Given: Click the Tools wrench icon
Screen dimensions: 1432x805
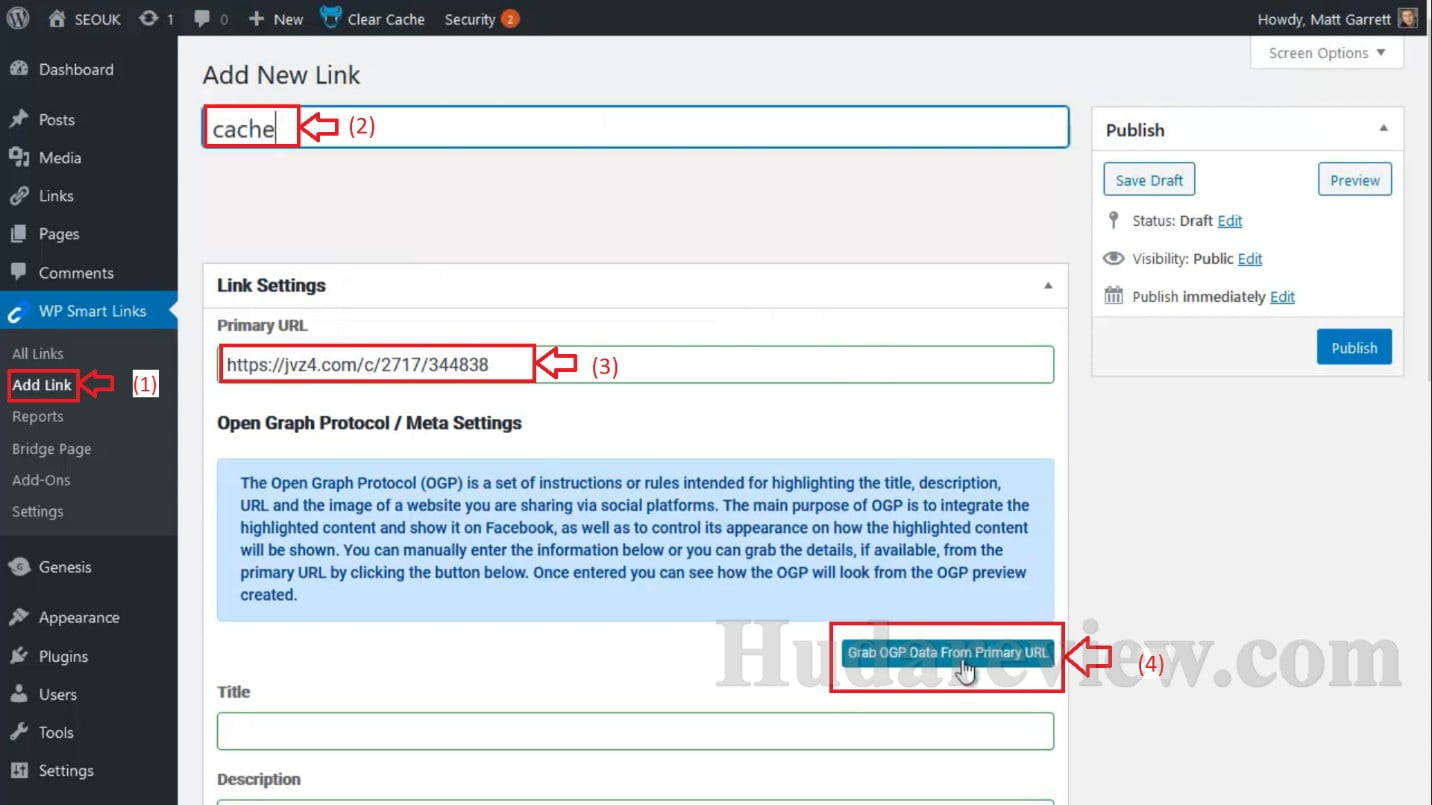Looking at the screenshot, I should coord(18,732).
